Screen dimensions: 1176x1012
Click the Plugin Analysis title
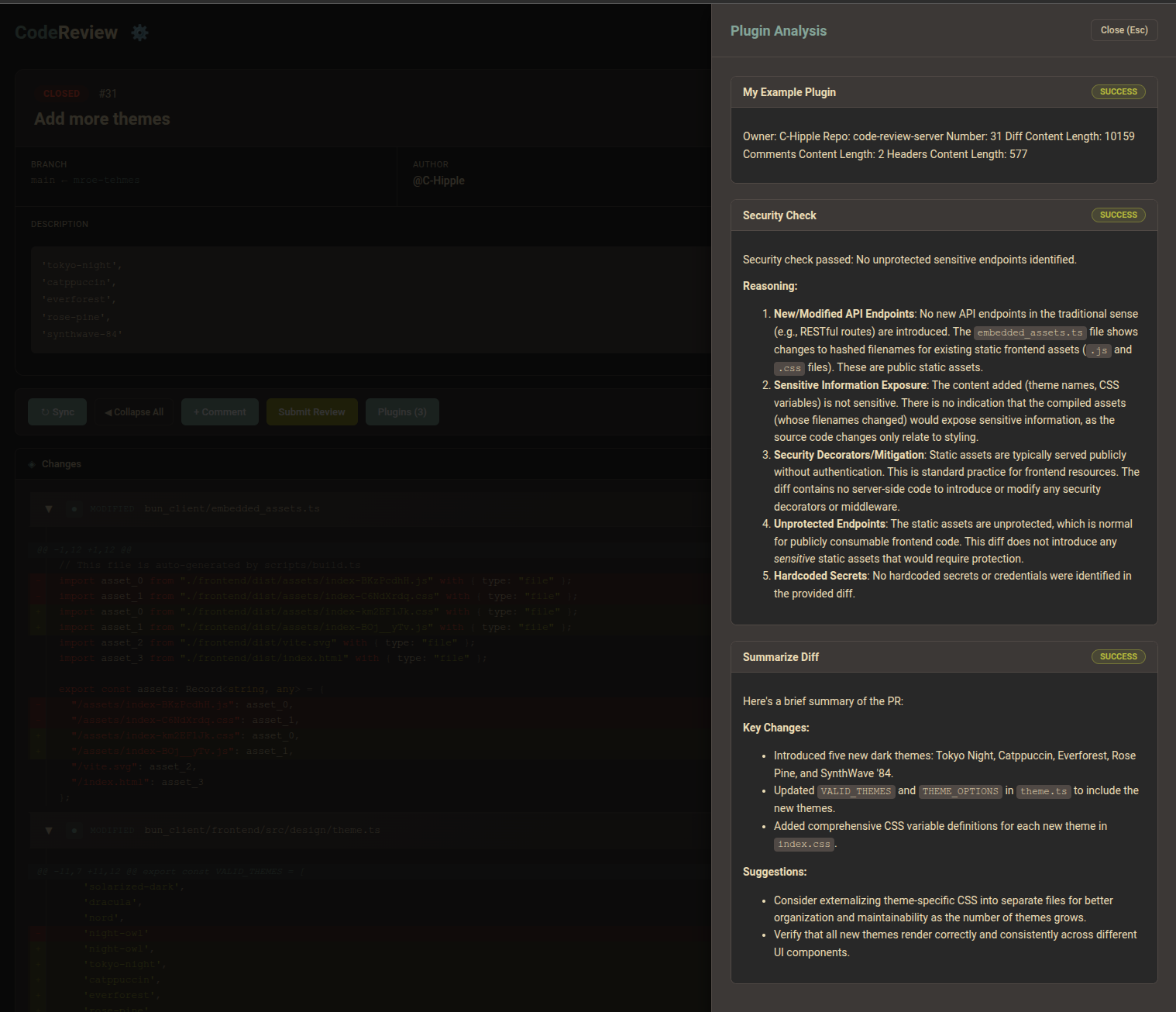click(778, 31)
